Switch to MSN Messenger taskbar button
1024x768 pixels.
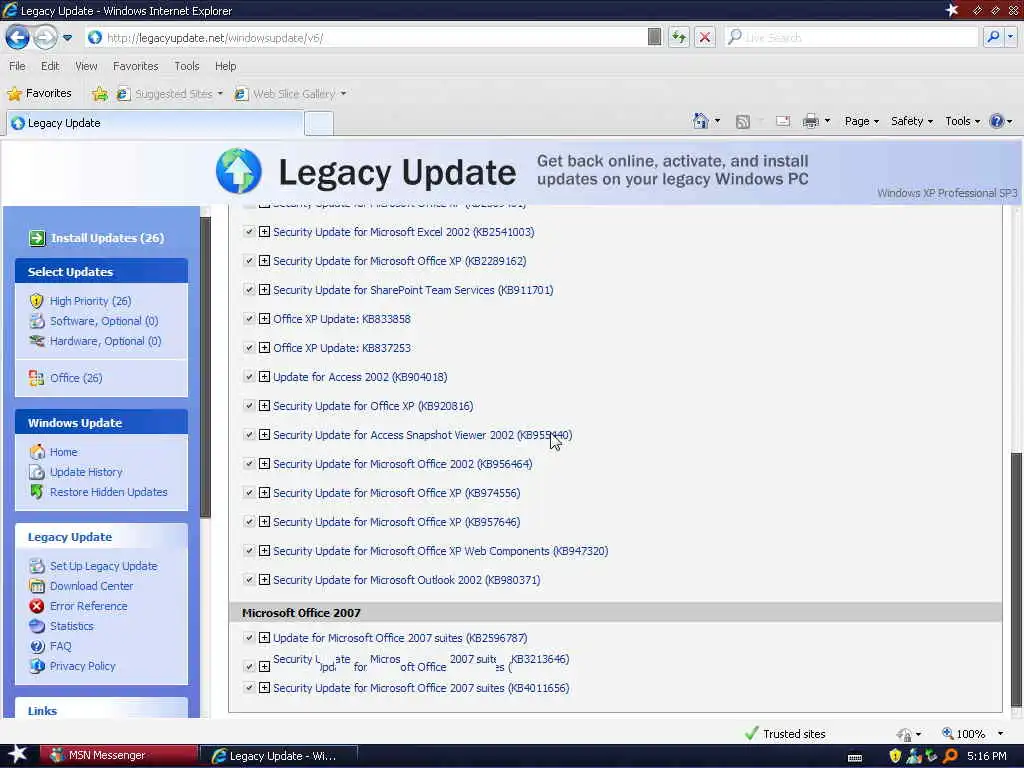pos(119,756)
